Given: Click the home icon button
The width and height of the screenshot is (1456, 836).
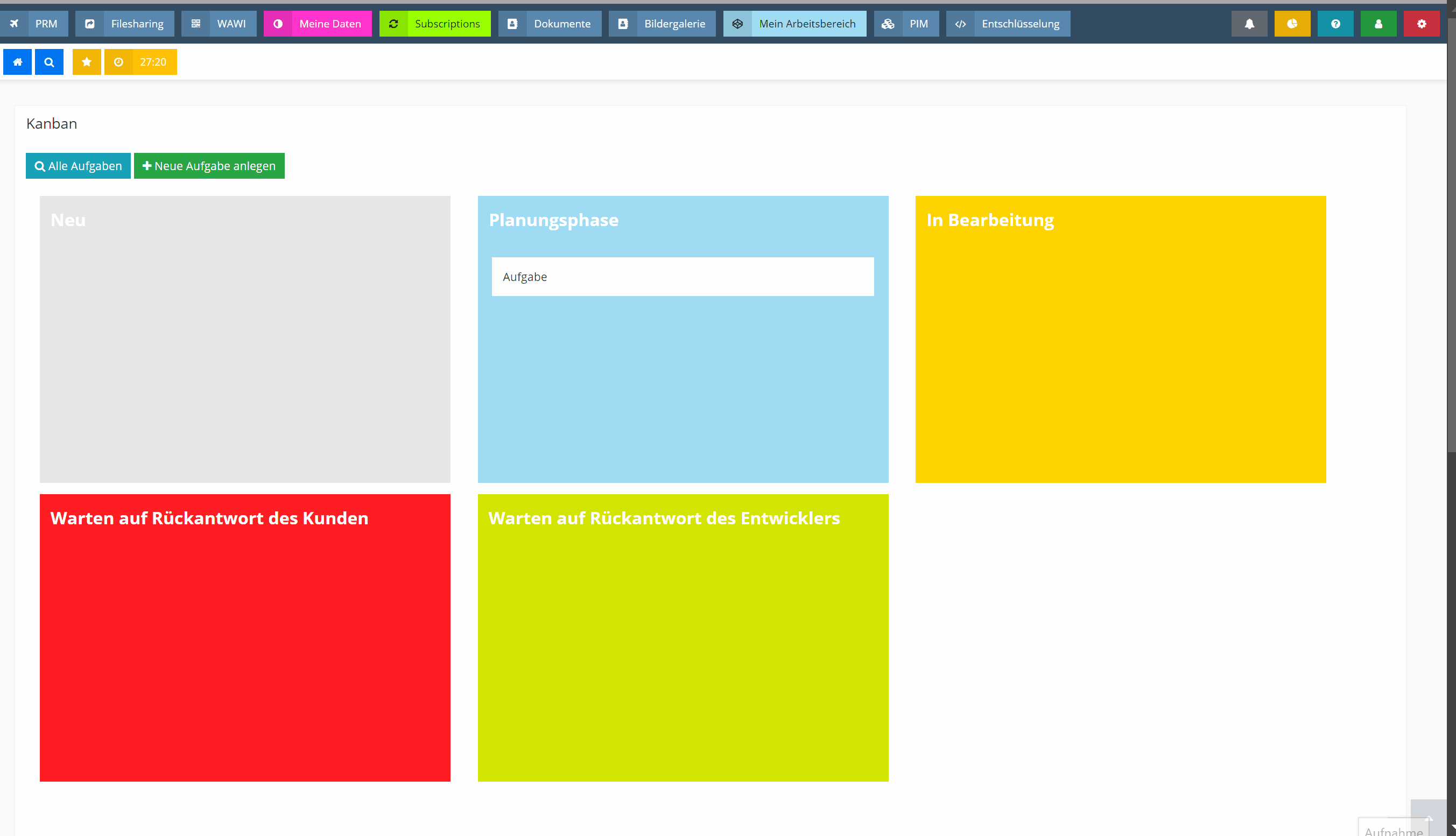Looking at the screenshot, I should click(17, 62).
